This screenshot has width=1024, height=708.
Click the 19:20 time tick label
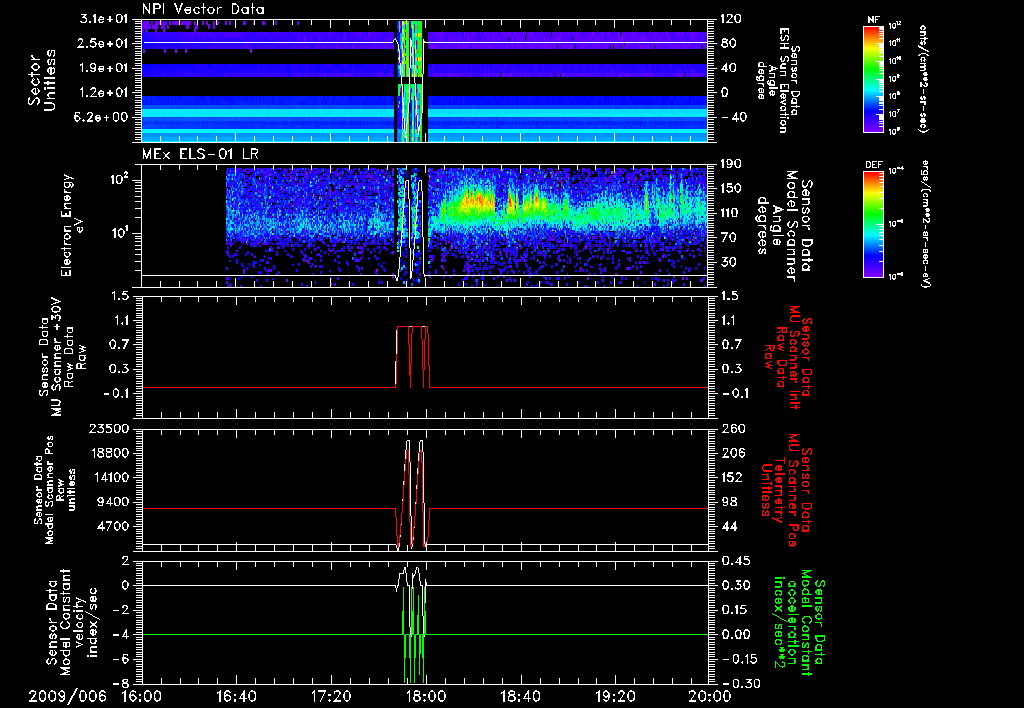coord(615,696)
